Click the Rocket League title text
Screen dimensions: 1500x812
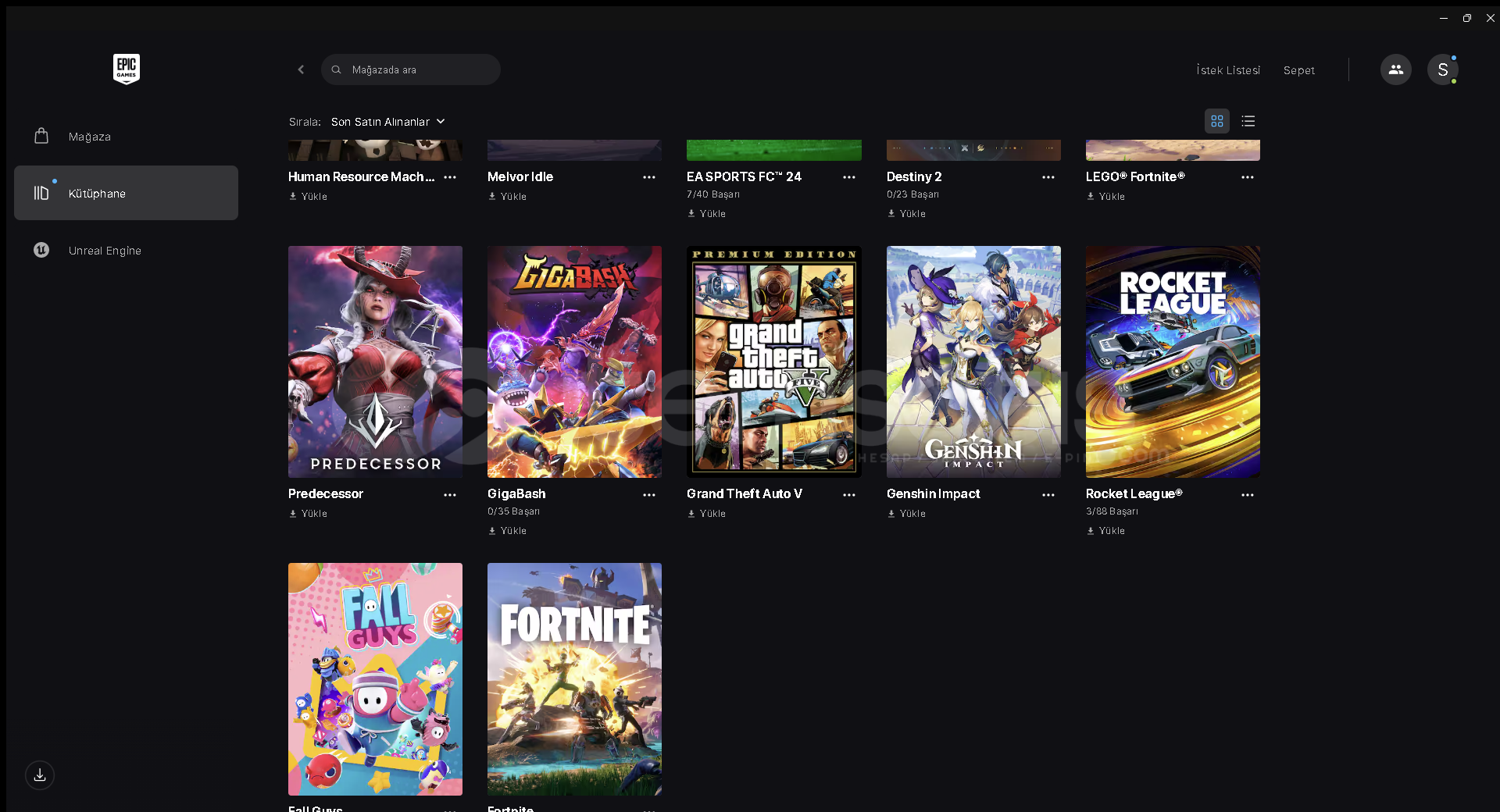(1134, 493)
